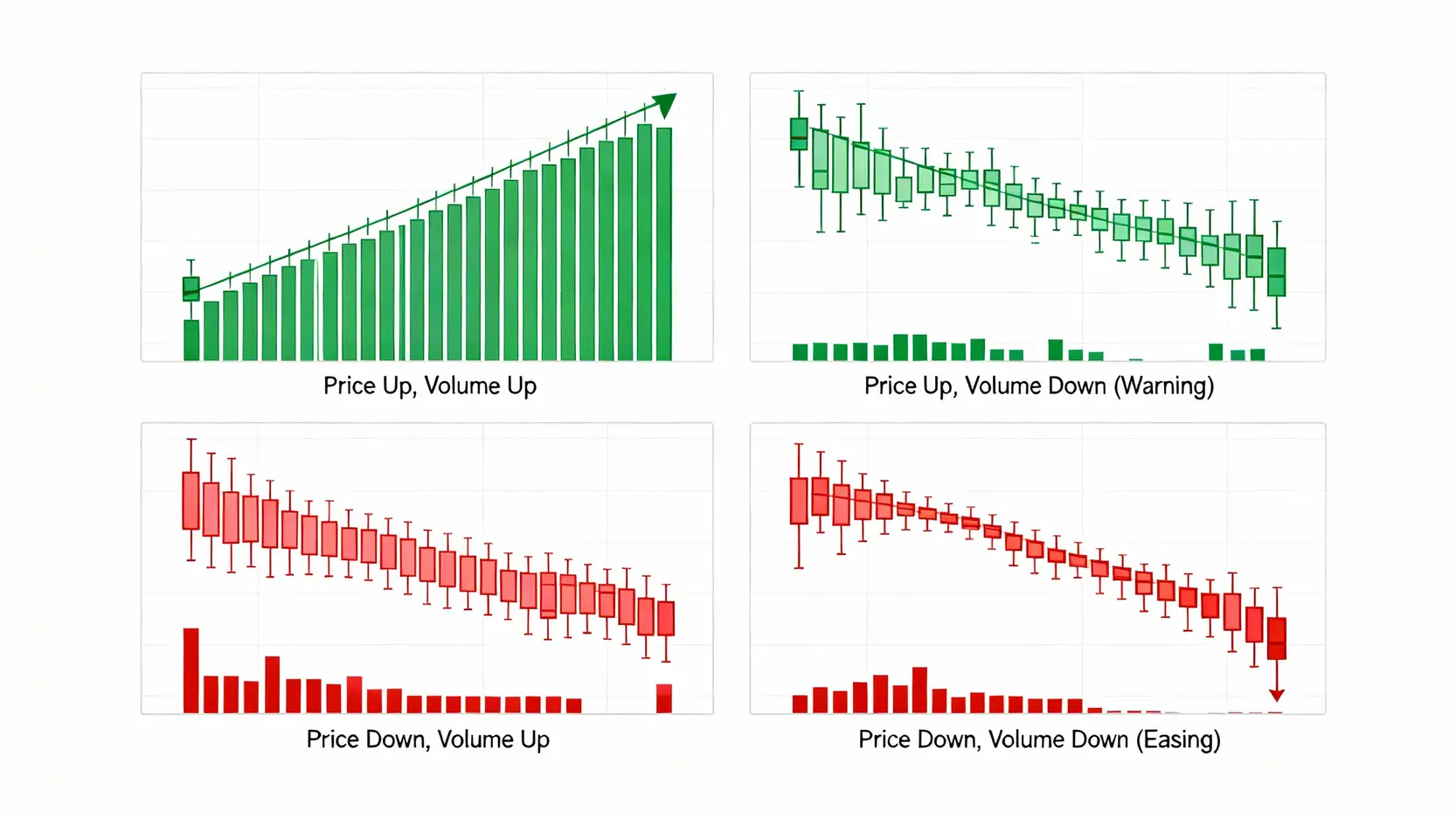Click the green upward trend arrowhead
The image size is (1456, 819).
(x=666, y=104)
